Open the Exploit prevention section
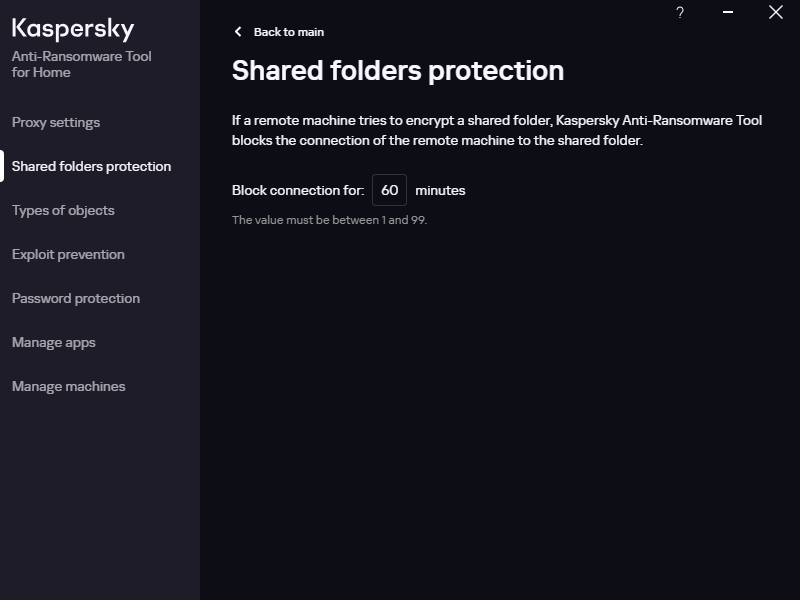Screen dimensions: 800x600 pyautogui.click(x=68, y=254)
